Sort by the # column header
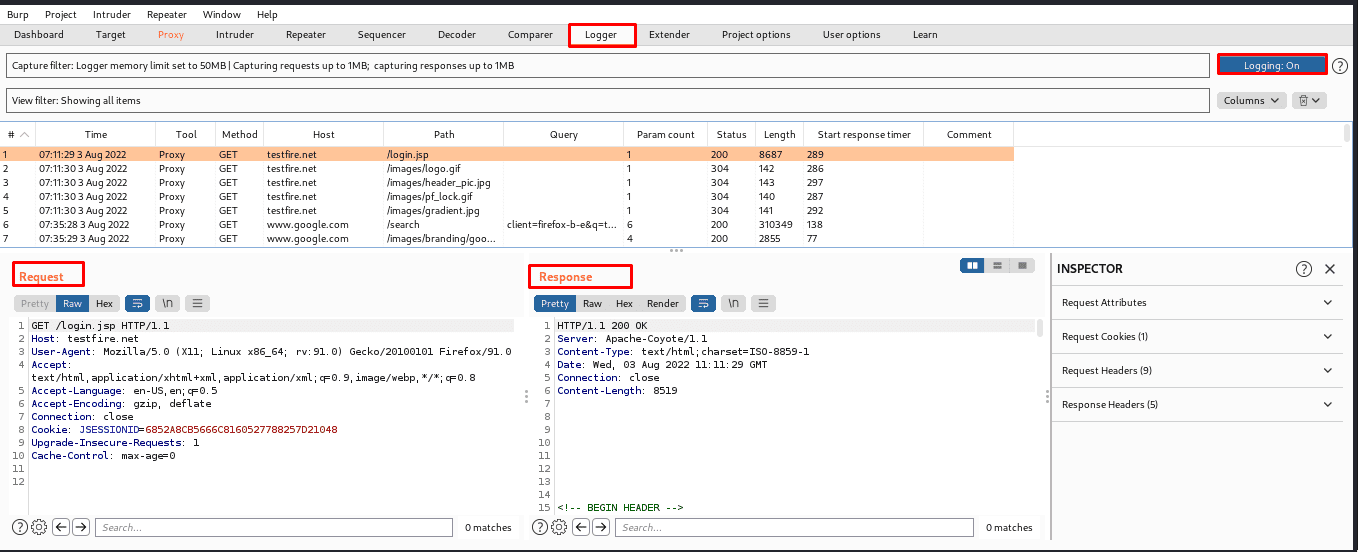This screenshot has width=1358, height=552. tap(18, 135)
